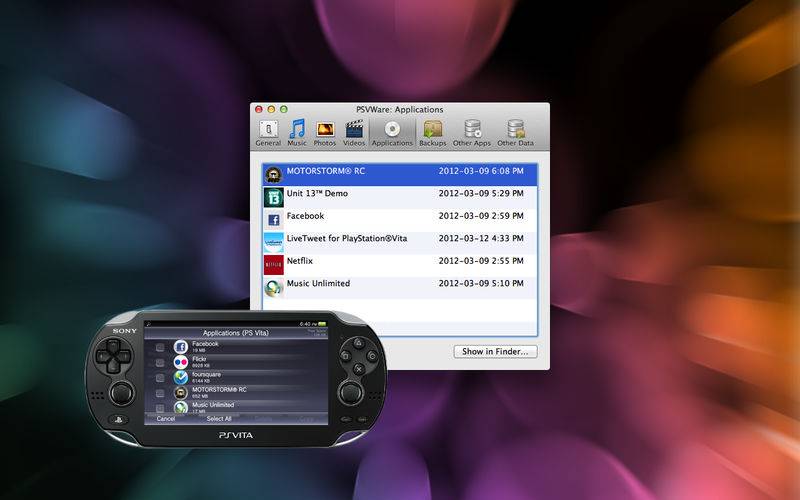Image resolution: width=800 pixels, height=500 pixels.
Task: Click the Vita cross button
Action: (x=359, y=368)
